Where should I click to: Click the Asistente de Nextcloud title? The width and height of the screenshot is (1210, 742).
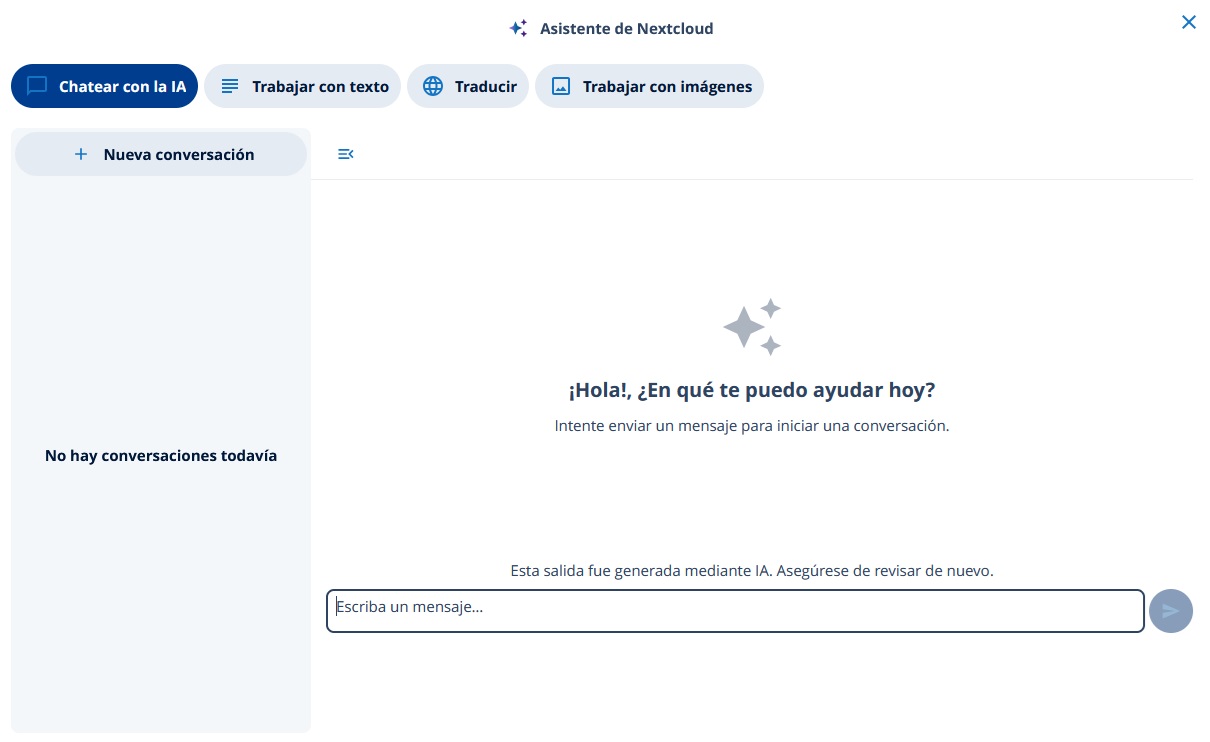[x=626, y=28]
